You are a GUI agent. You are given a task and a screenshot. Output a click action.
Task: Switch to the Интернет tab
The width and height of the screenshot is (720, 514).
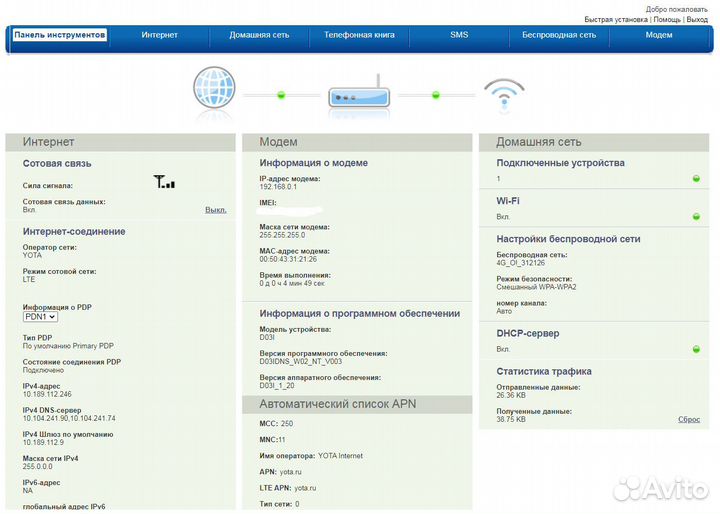tap(159, 35)
